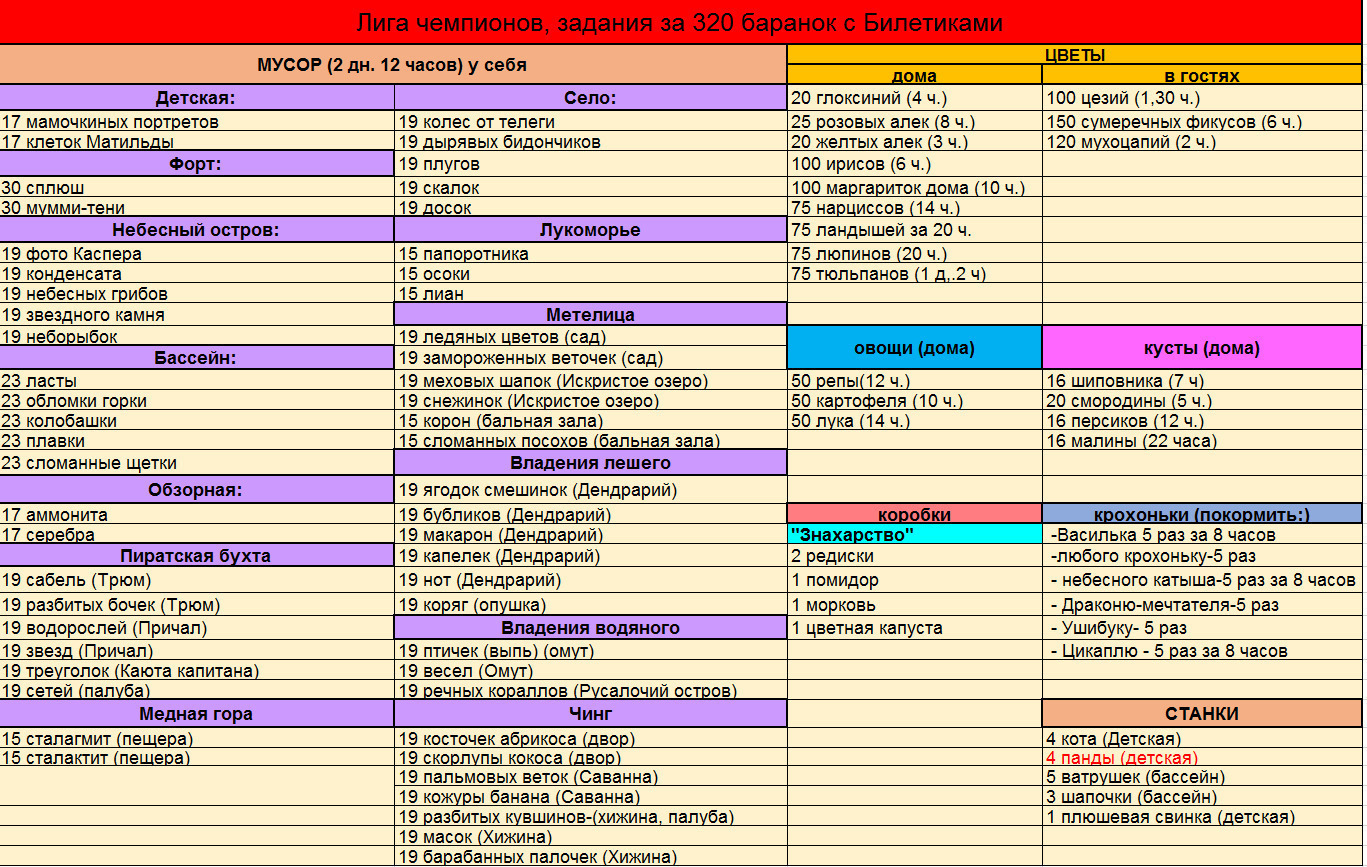Click cell "1 плюшевая свинка (детская)"
This screenshot has width=1367, height=867.
[1202, 817]
